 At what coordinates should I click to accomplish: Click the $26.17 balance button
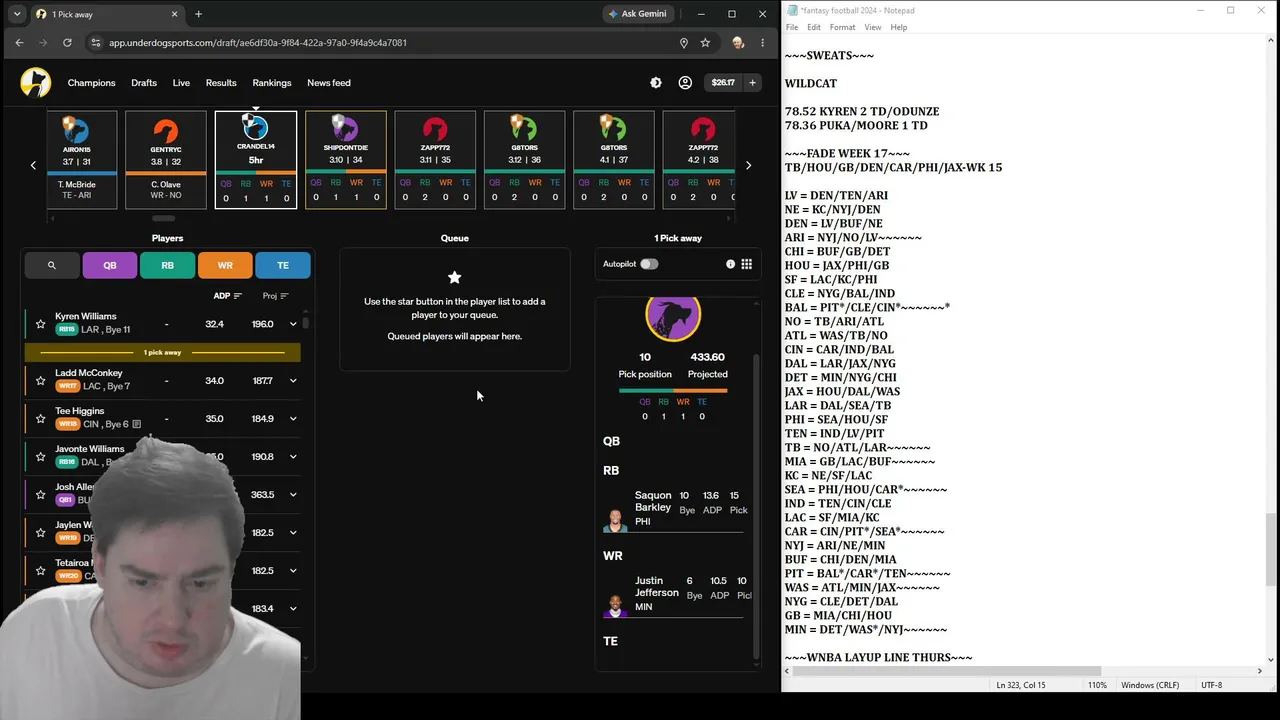point(723,83)
